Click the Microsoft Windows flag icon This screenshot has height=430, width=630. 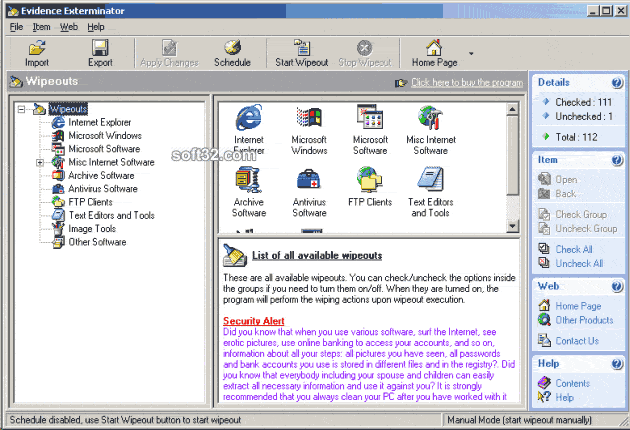tap(309, 117)
